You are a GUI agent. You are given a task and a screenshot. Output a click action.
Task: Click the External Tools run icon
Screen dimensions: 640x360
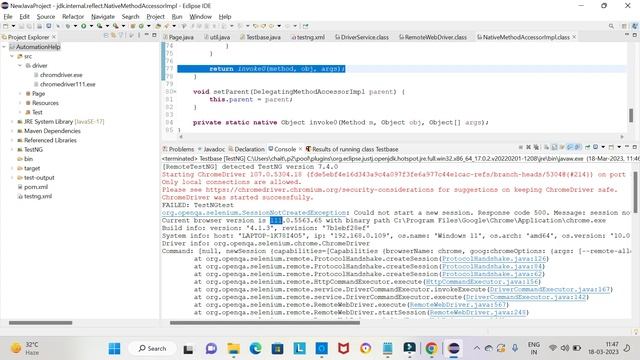[x=116, y=26]
